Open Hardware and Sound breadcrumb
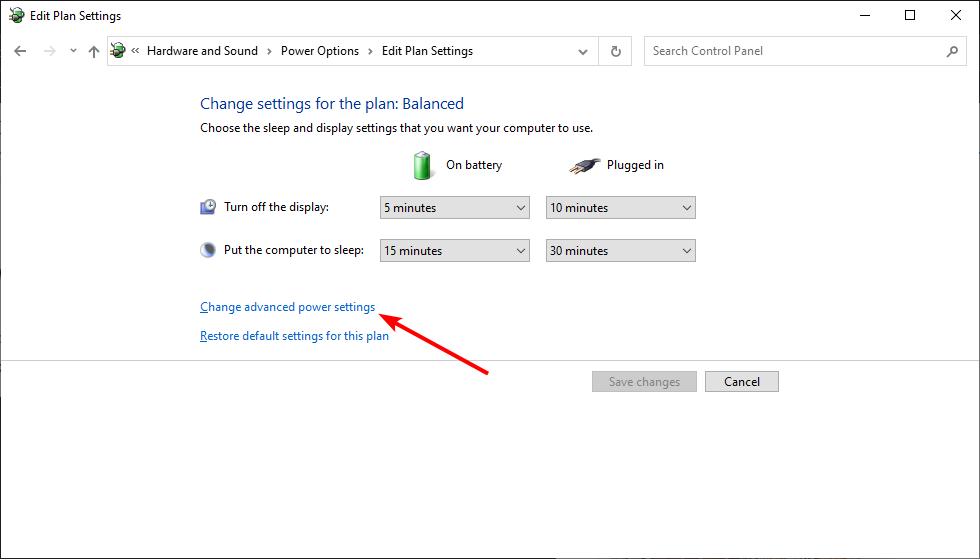 (x=202, y=51)
